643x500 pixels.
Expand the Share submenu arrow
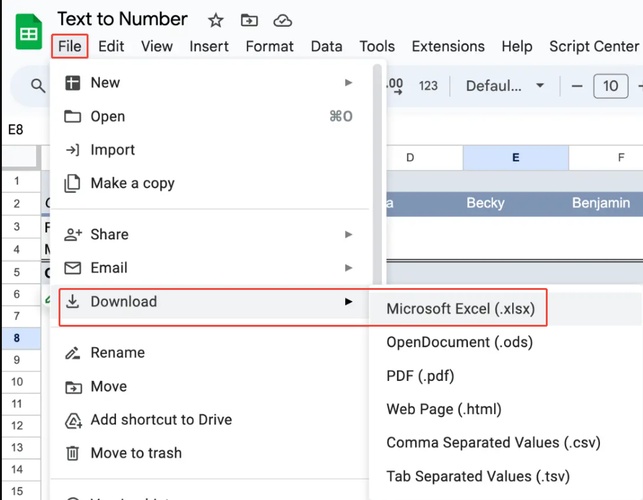click(349, 234)
